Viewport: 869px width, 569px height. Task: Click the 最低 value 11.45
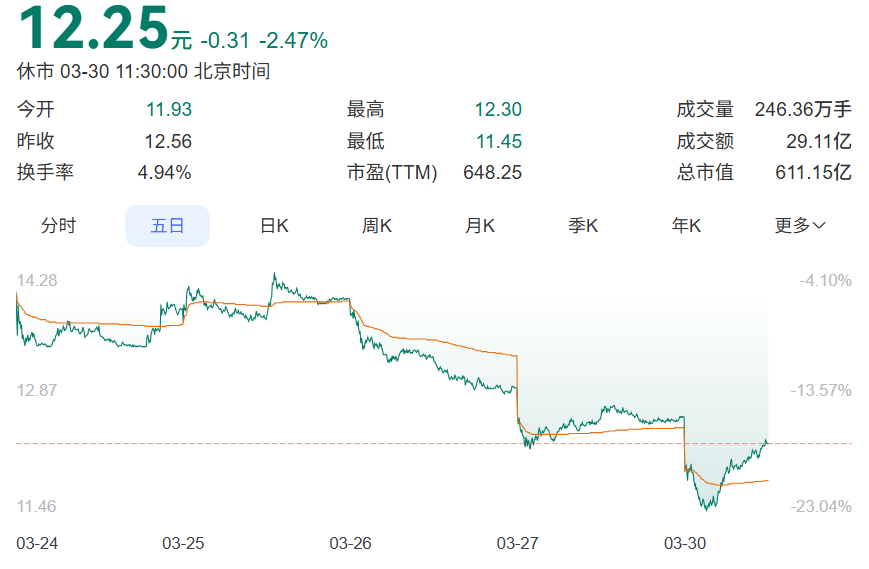[498, 141]
